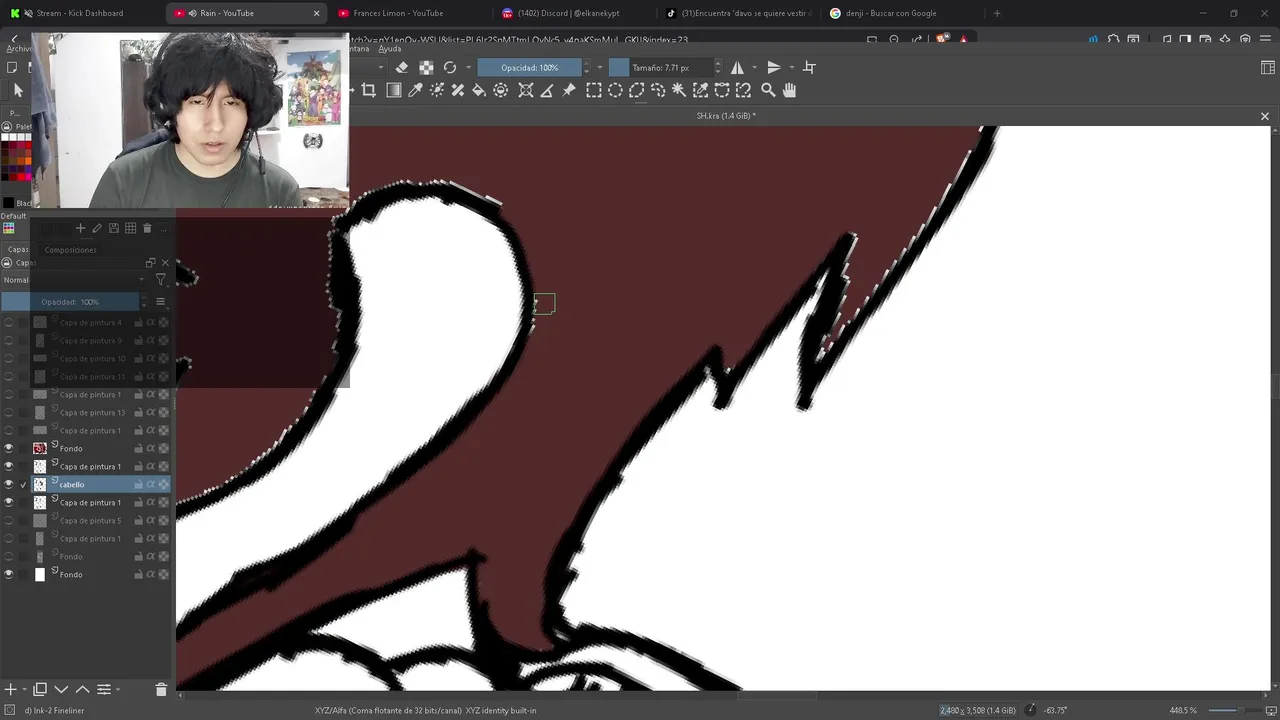Screen dimensions: 1280x720
Task: Select the Assistant tool
Action: 526,90
